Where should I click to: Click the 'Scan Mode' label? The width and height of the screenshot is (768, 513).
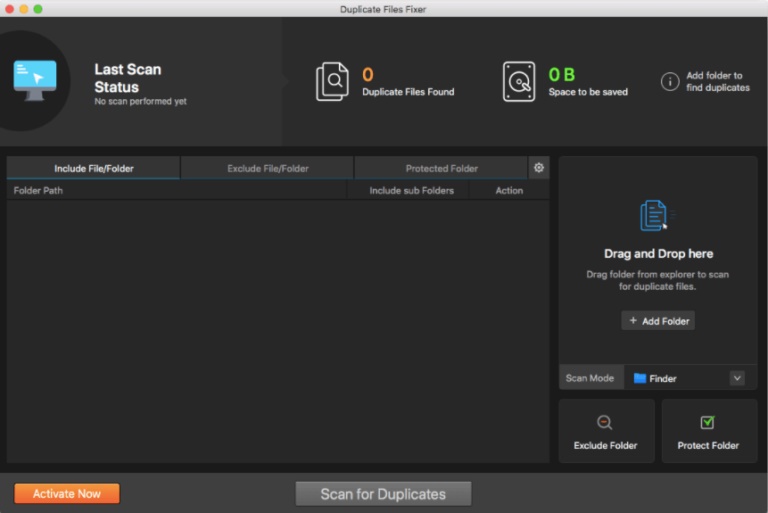coord(590,378)
